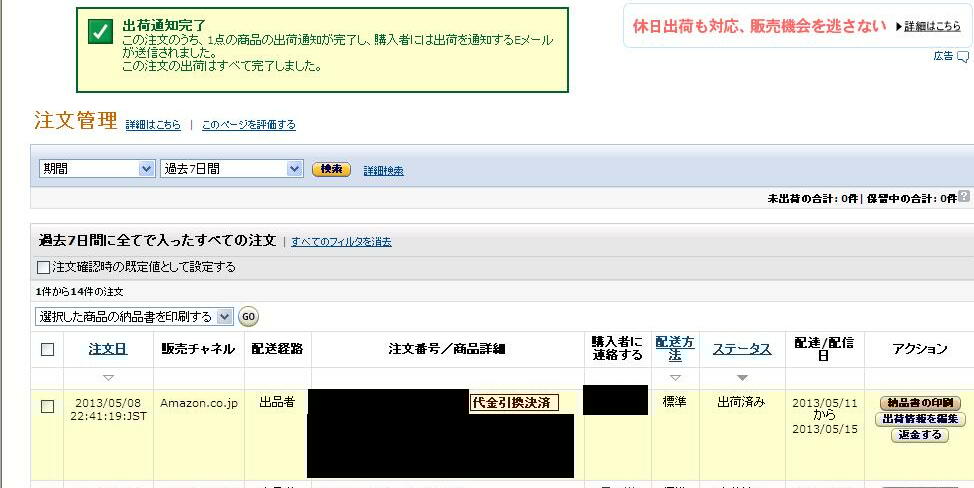974x488 pixels.
Task: Click 未出荷の合計: 0件 text
Action: (x=812, y=199)
